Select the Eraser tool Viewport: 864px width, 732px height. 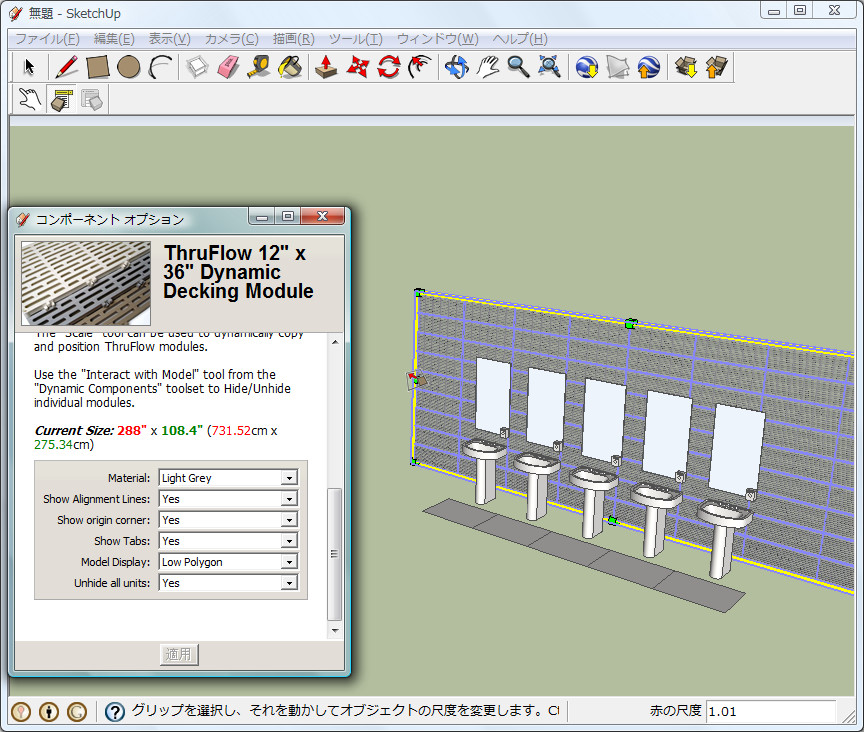click(x=225, y=67)
